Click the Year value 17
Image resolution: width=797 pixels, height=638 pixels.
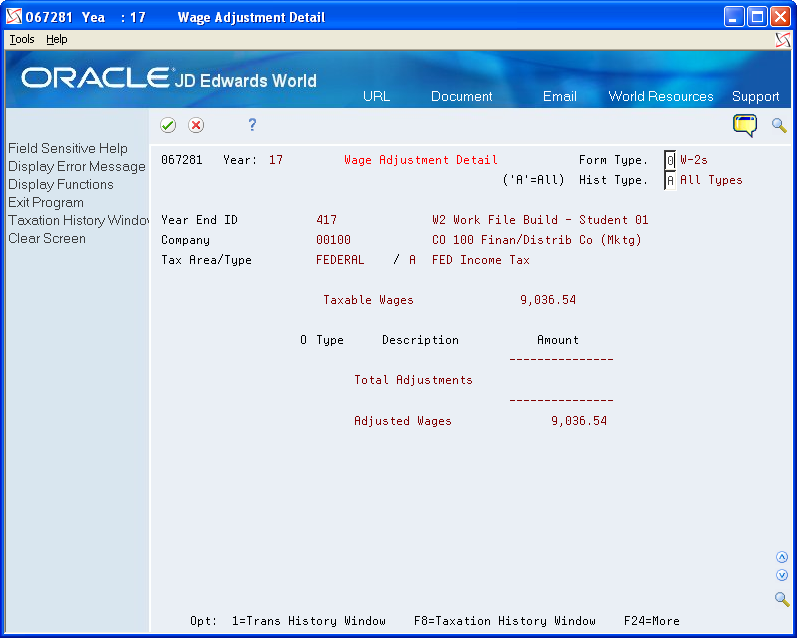[x=275, y=160]
